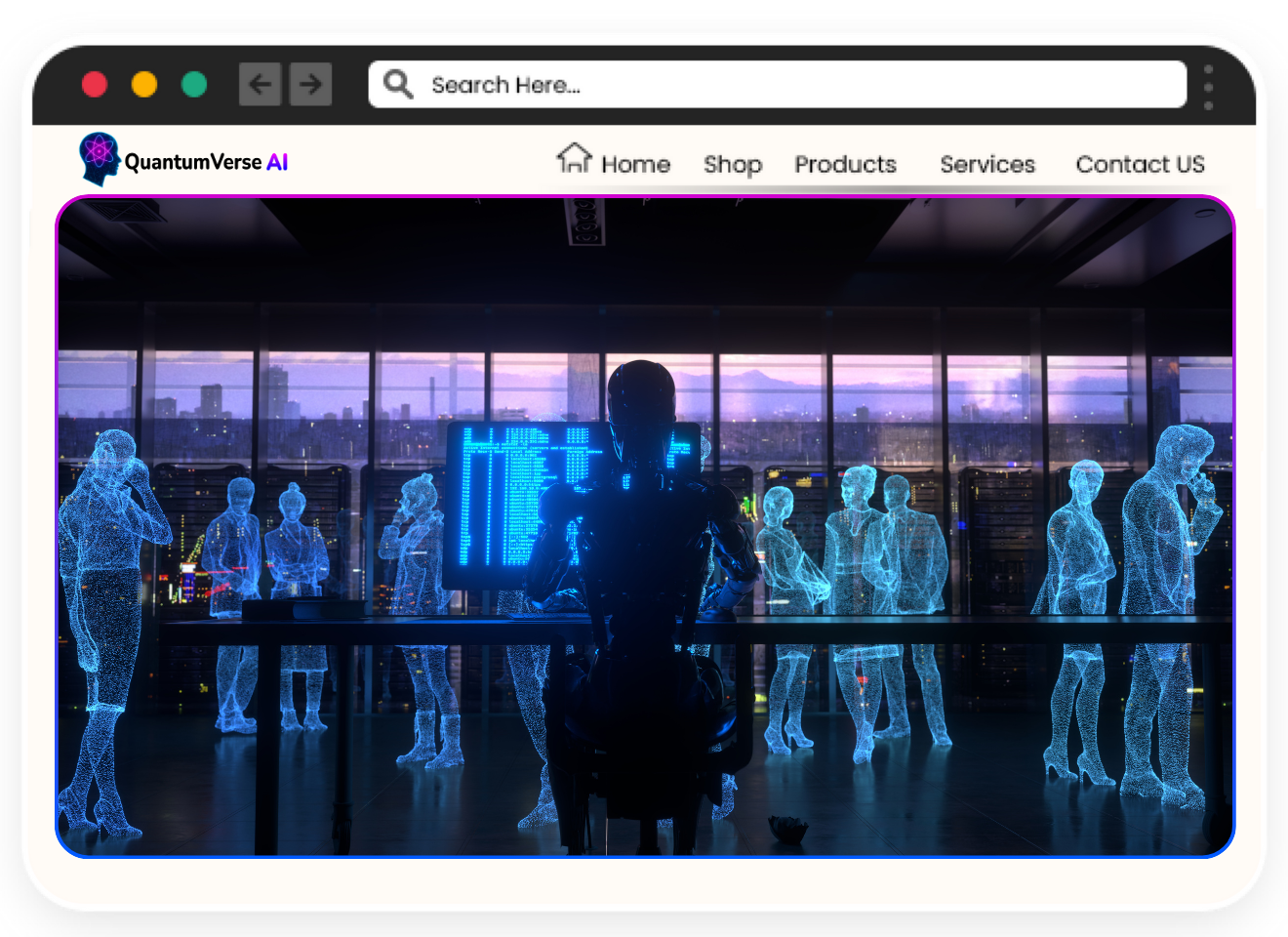Click the house icon beside Home

pos(574,158)
